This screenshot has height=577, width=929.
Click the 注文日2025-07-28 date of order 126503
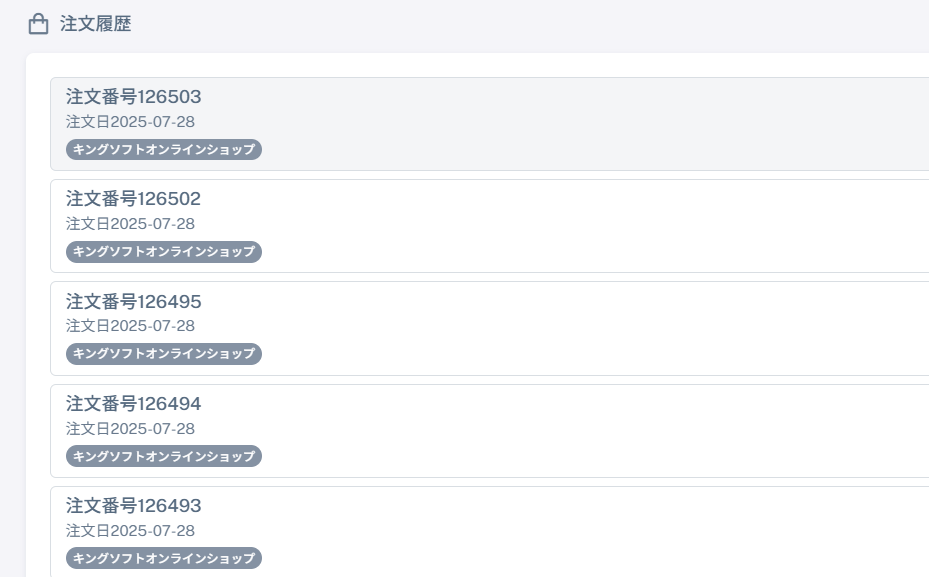[130, 121]
